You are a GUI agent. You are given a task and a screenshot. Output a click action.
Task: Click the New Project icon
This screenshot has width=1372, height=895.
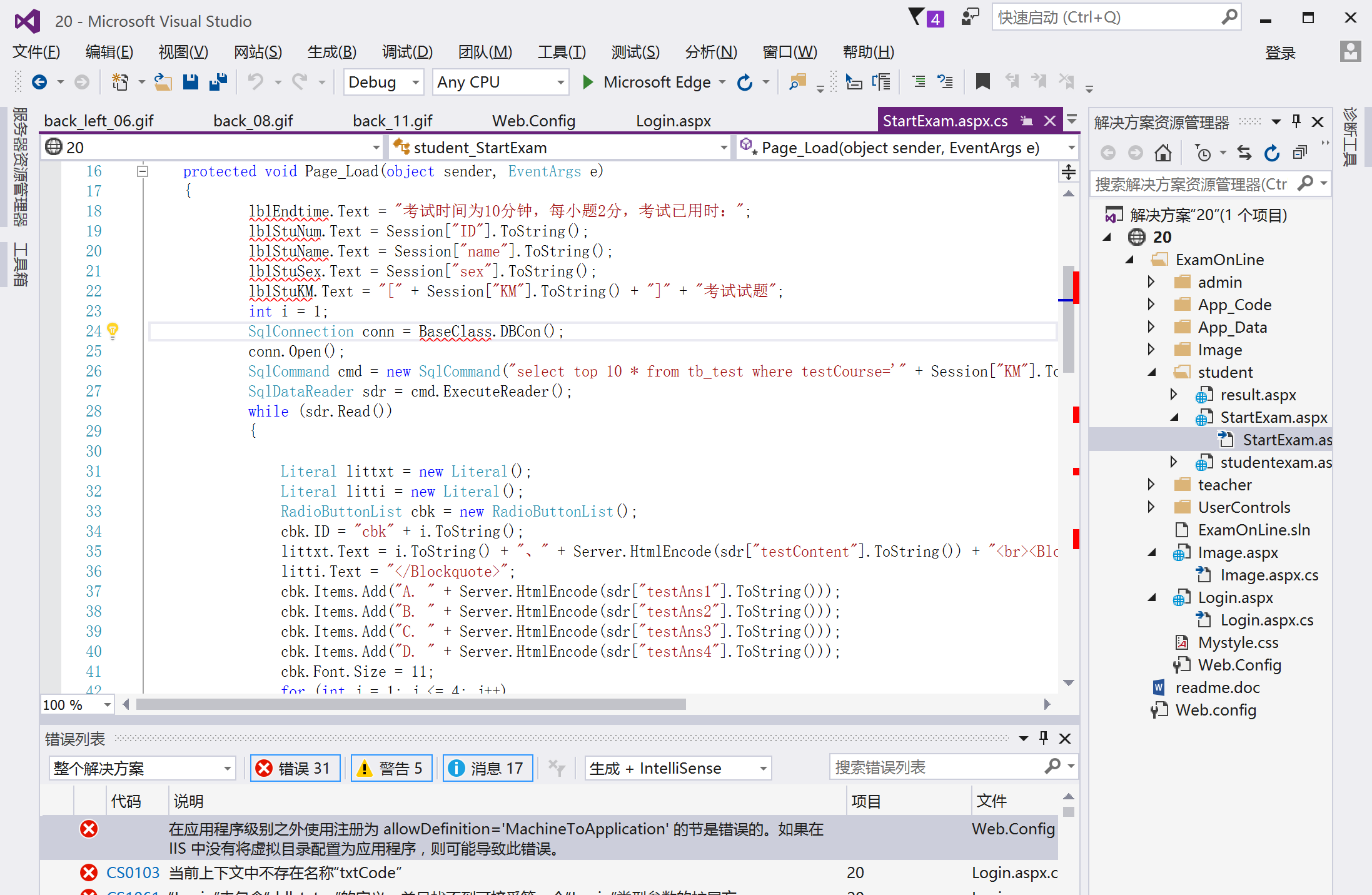tap(119, 82)
